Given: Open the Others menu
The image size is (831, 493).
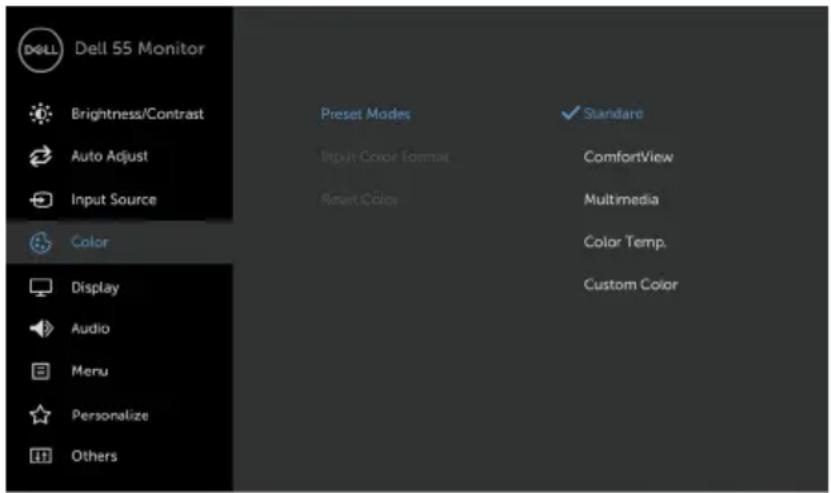Looking at the screenshot, I should 94,456.
